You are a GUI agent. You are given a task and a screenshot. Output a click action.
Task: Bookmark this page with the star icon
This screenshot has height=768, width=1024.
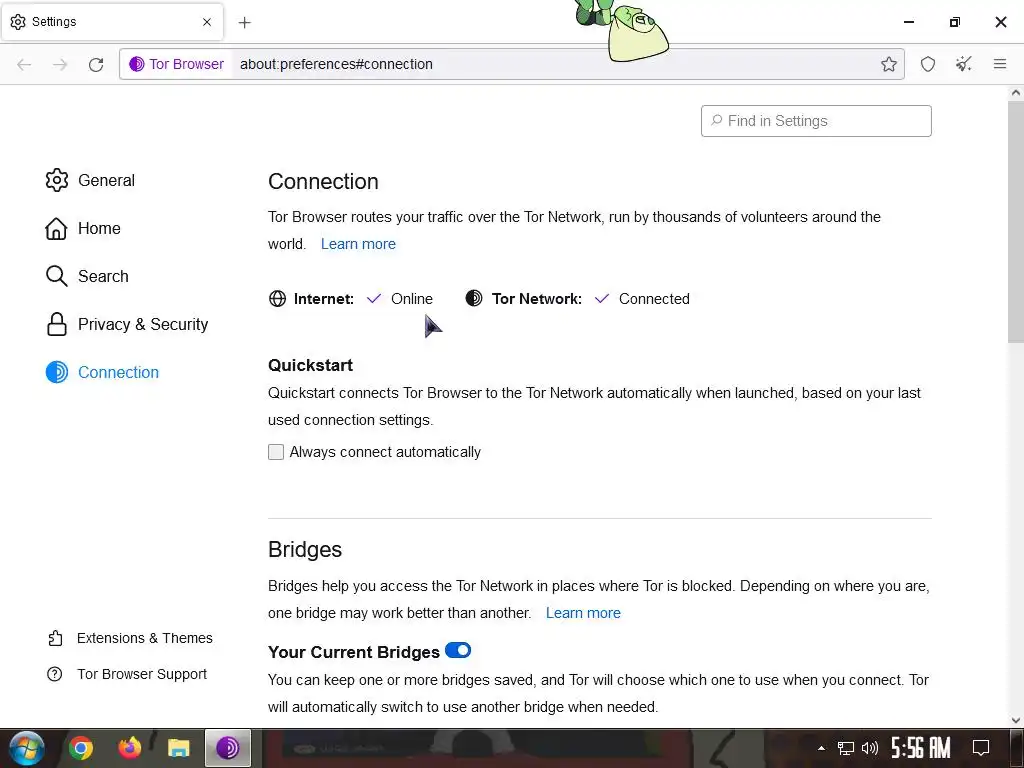coord(888,64)
